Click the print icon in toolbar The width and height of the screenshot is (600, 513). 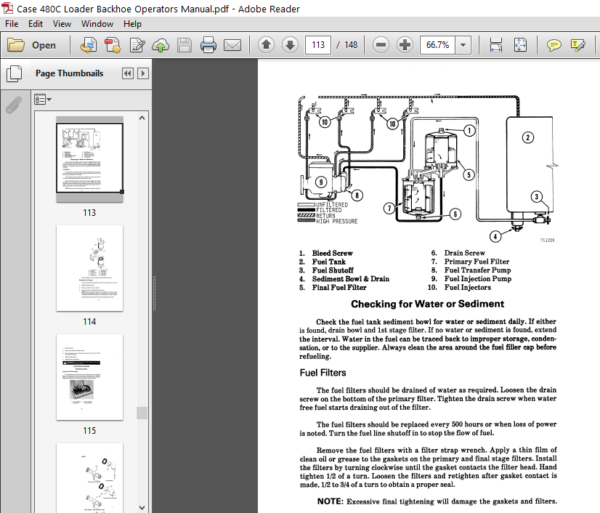(208, 45)
